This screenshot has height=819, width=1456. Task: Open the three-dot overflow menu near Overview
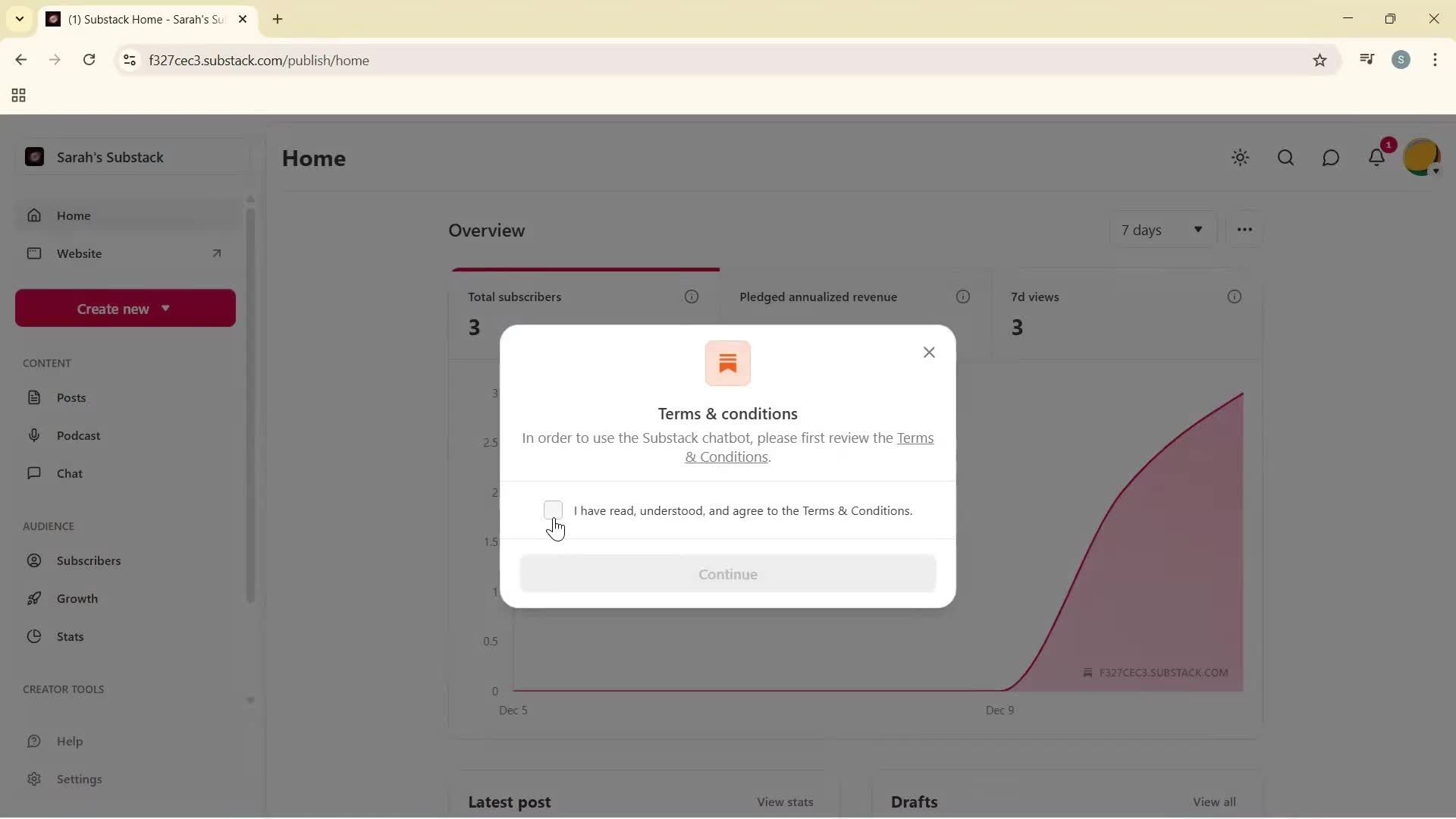pyautogui.click(x=1244, y=229)
